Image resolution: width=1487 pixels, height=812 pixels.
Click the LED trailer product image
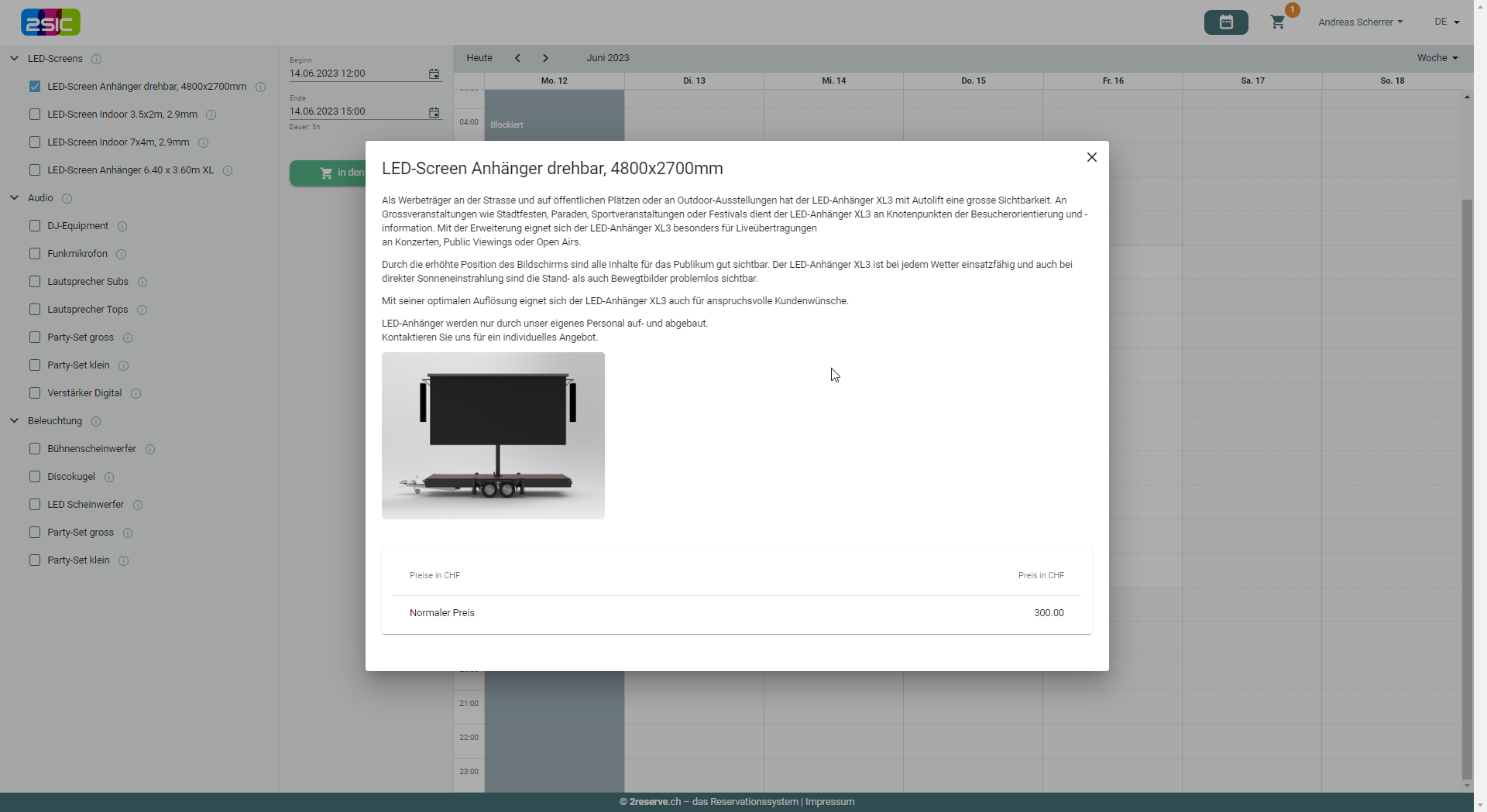(493, 436)
